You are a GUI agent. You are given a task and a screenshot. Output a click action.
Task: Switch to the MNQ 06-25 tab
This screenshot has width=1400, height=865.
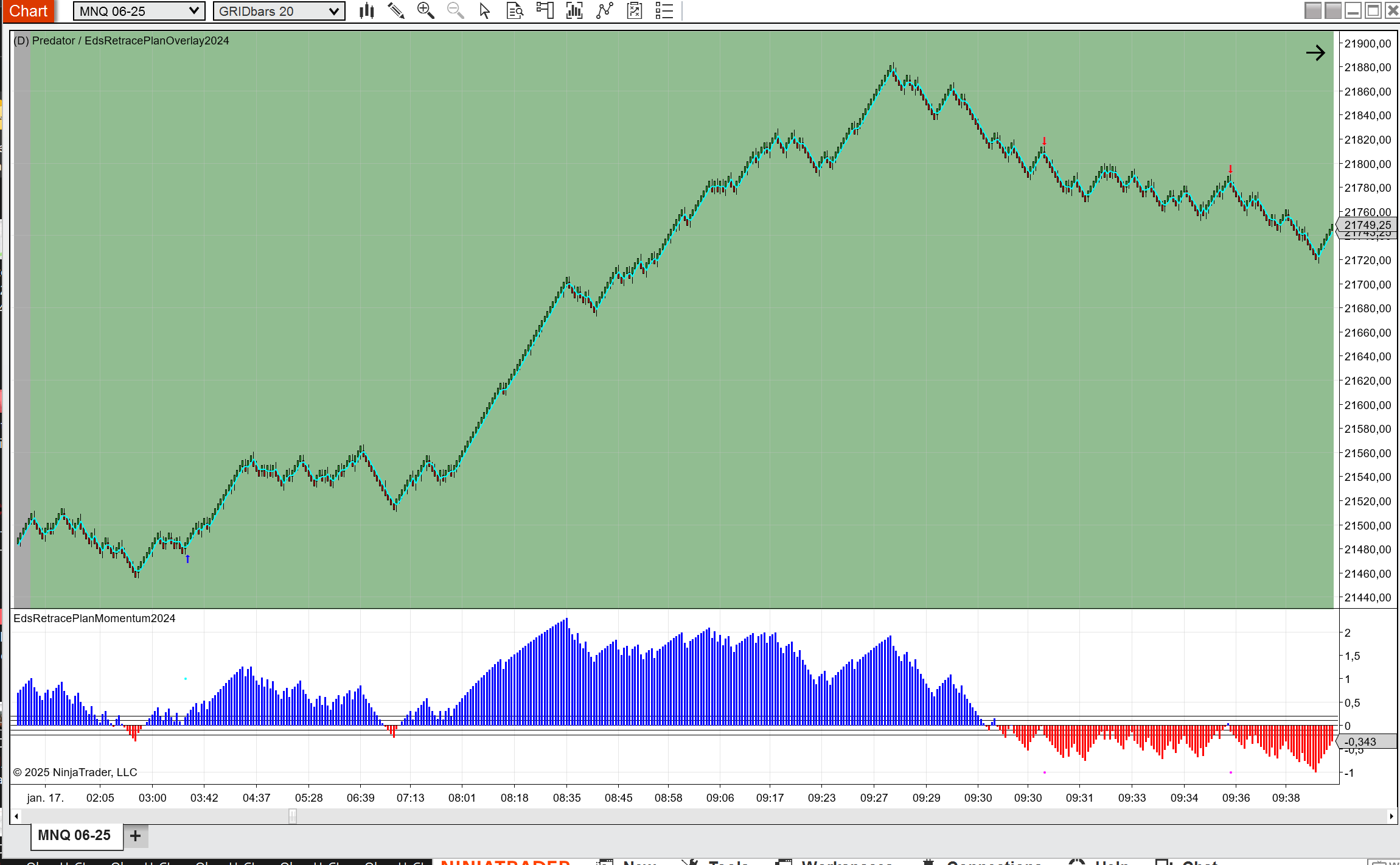click(74, 835)
